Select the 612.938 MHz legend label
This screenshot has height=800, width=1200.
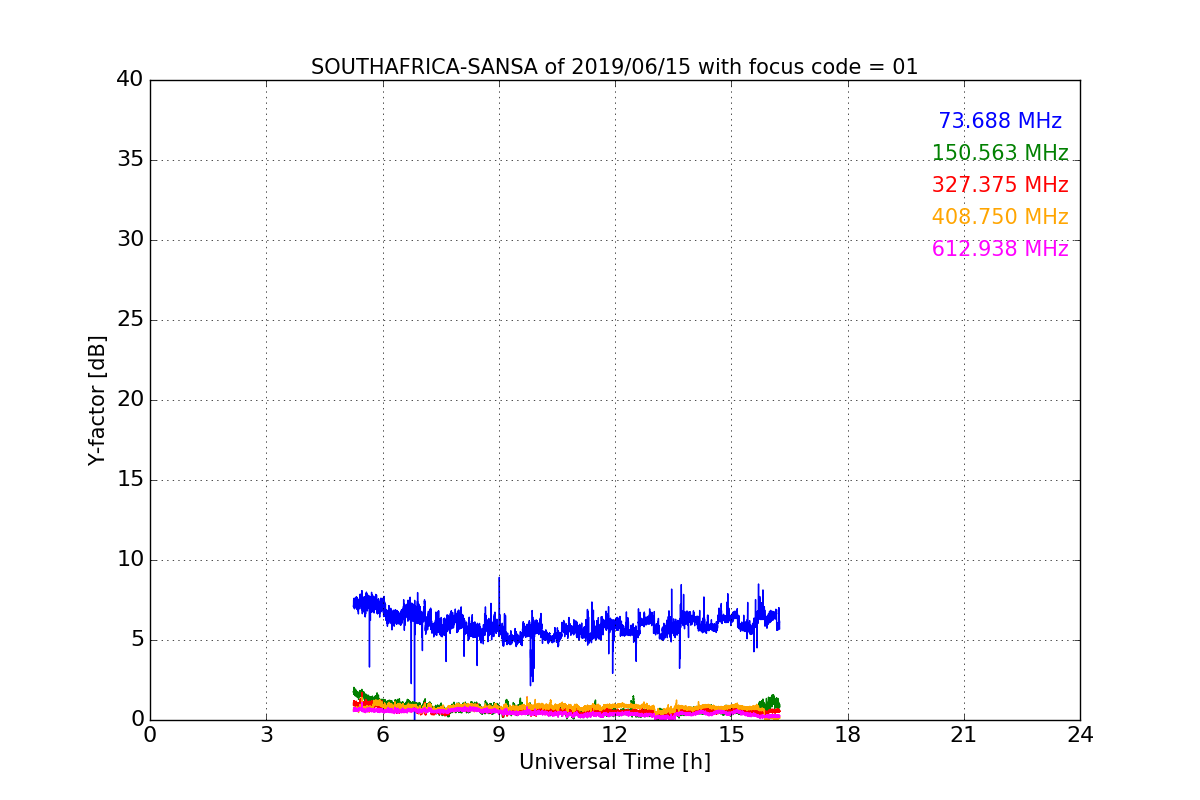(1000, 249)
